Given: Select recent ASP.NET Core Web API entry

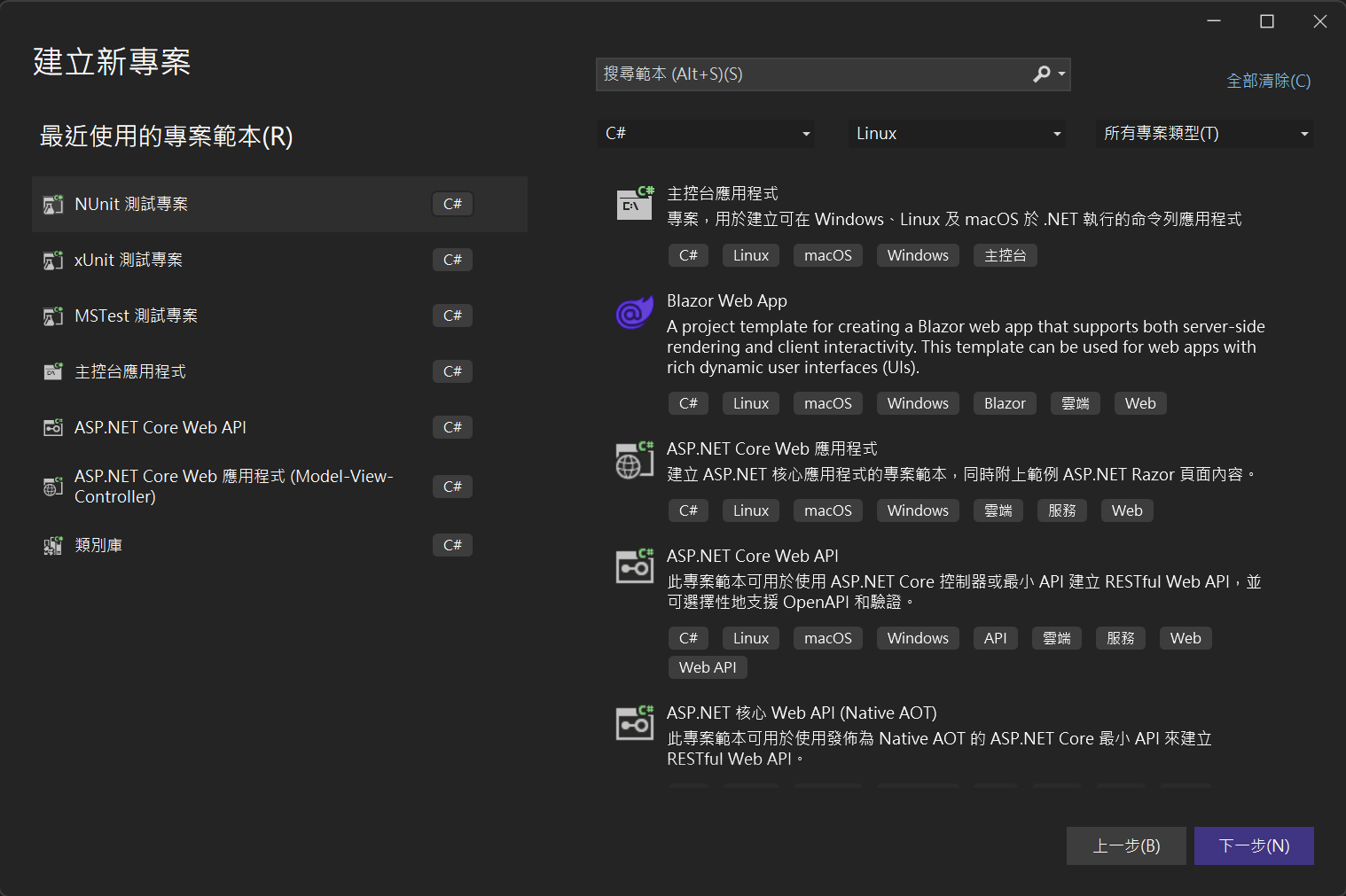Looking at the screenshot, I should 279,428.
